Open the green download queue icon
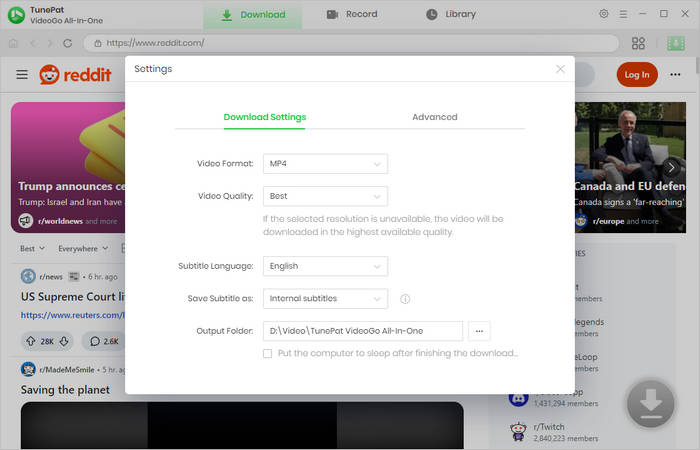This screenshot has width=700, height=450. [675, 43]
